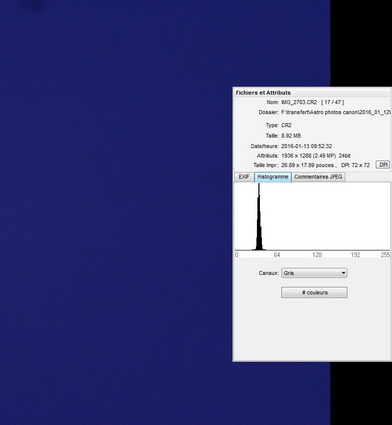The height and width of the screenshot is (425, 392).
Task: Click the black background beside the image
Action: [x=361, y=43]
